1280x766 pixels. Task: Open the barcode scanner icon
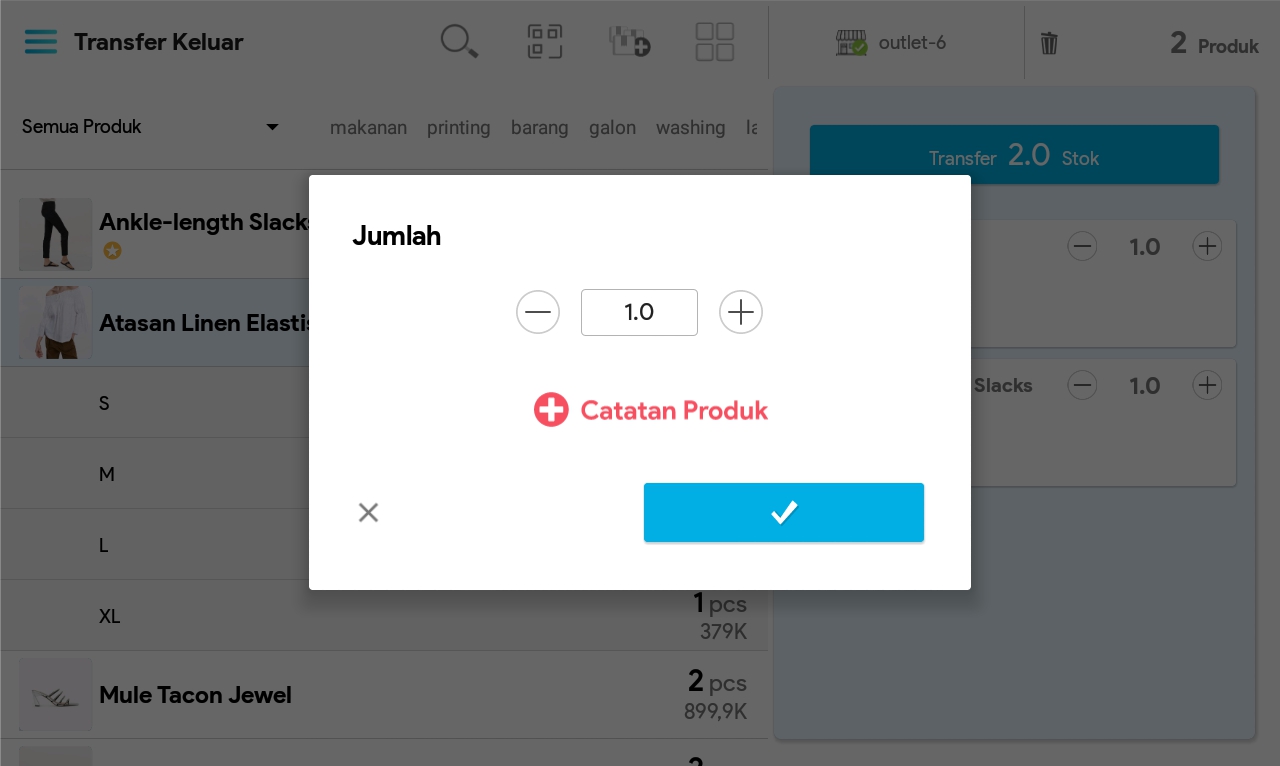click(545, 42)
